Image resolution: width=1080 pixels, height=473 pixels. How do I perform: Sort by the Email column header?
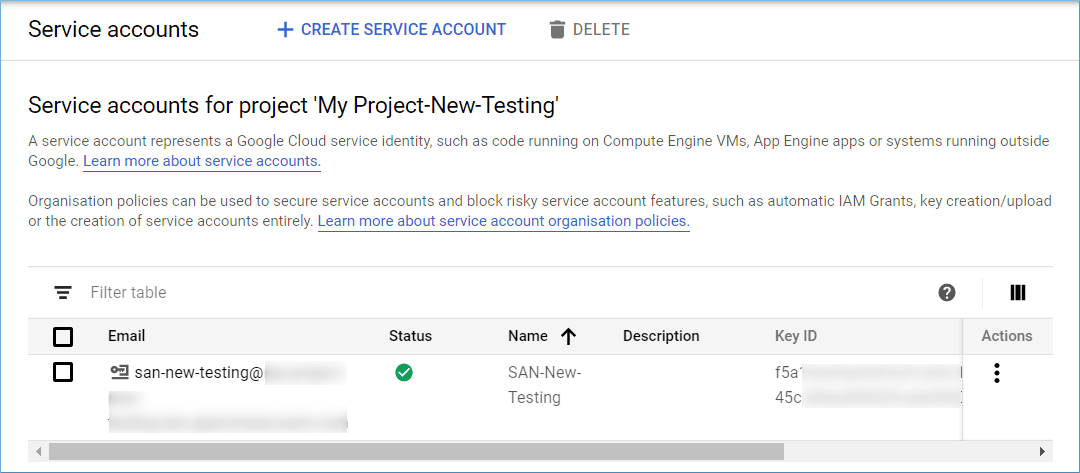(x=127, y=336)
